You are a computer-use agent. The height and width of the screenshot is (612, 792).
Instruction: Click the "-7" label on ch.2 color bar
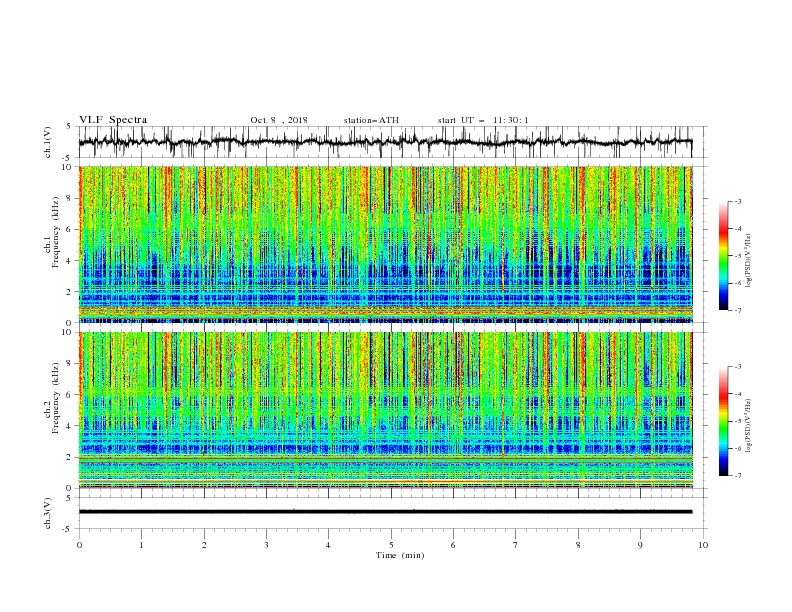point(737,476)
